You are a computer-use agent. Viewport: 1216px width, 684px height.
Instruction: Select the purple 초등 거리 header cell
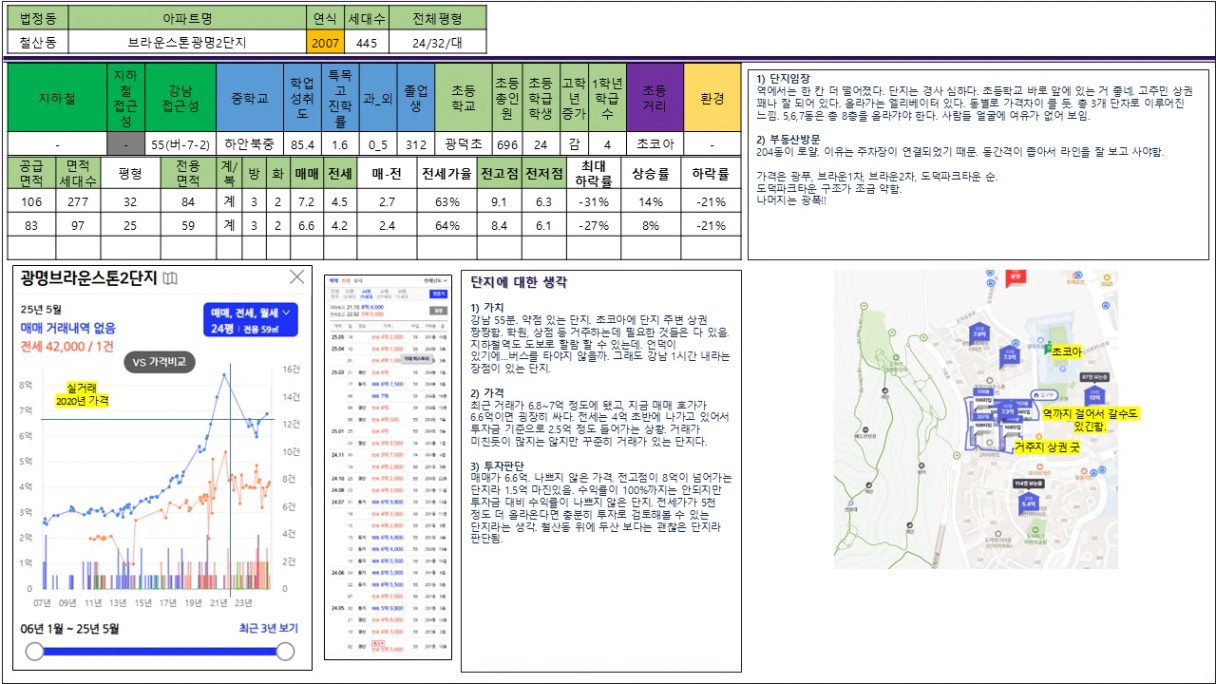[x=654, y=99]
